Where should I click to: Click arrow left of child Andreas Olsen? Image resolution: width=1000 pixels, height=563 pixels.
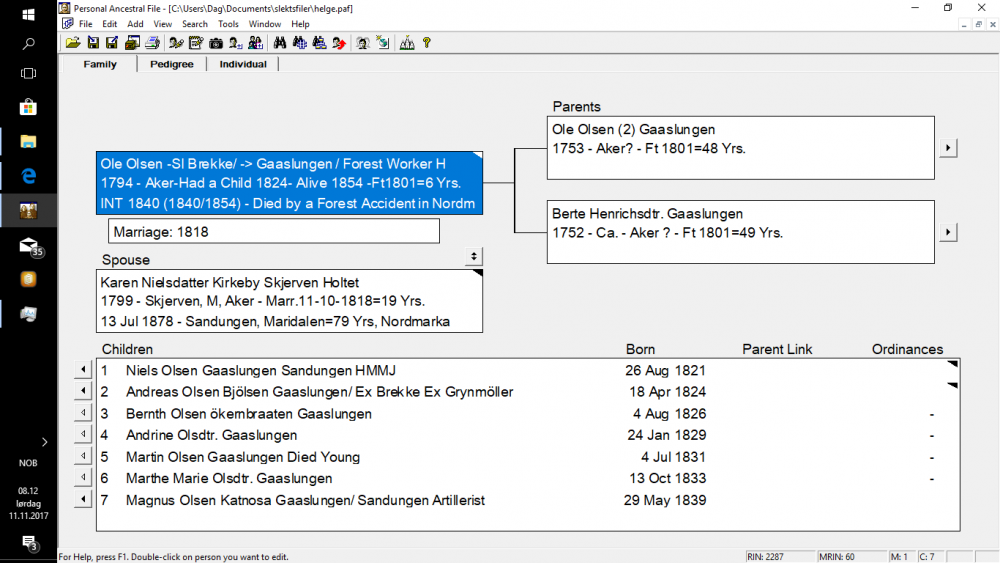pos(83,391)
